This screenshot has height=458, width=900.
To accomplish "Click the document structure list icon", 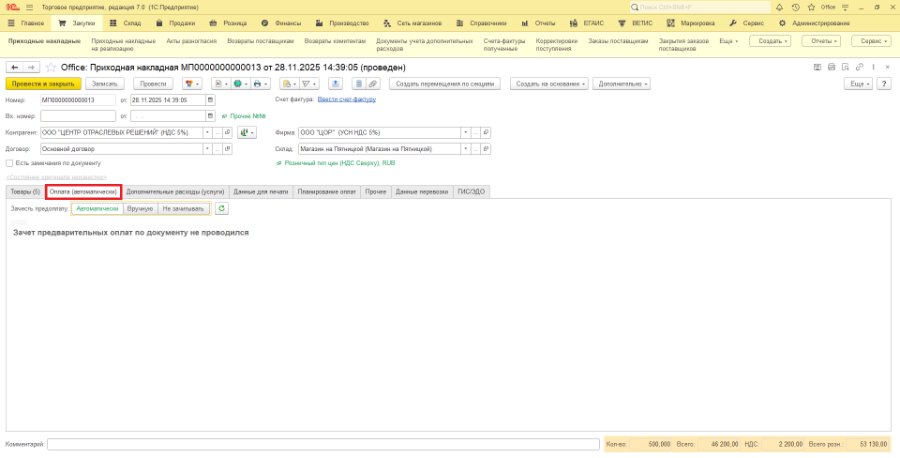I will (x=359, y=84).
